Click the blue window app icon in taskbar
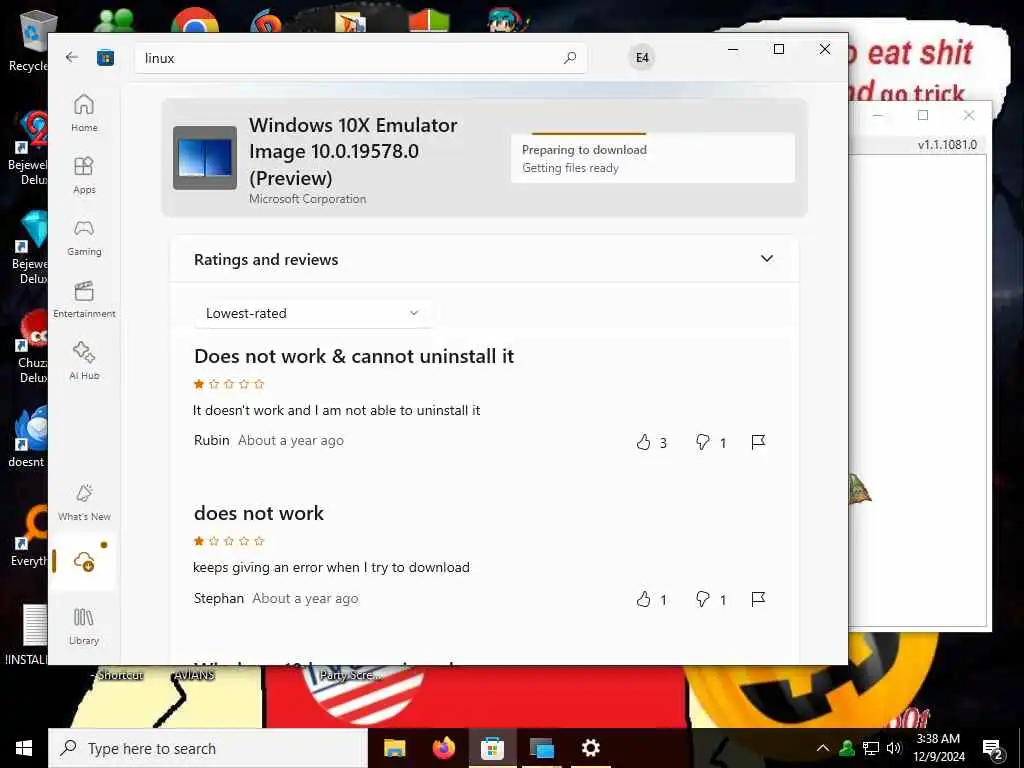1024x768 pixels. 541,748
